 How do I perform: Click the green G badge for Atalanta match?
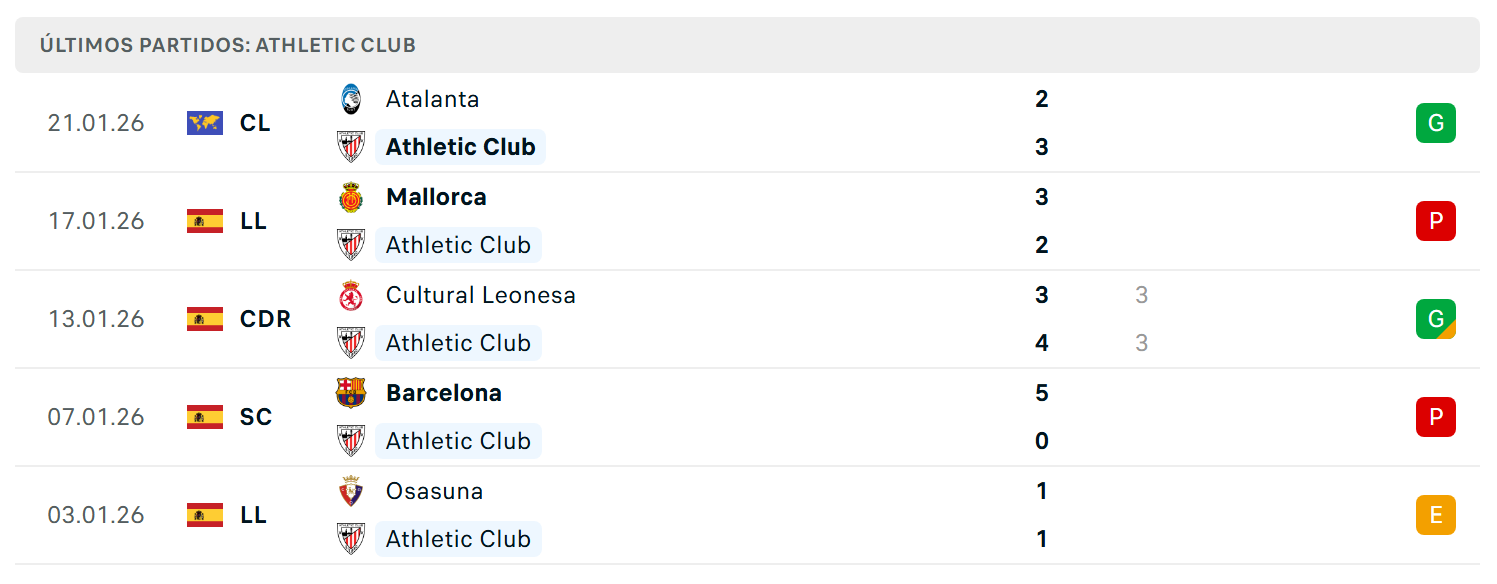pyautogui.click(x=1436, y=123)
